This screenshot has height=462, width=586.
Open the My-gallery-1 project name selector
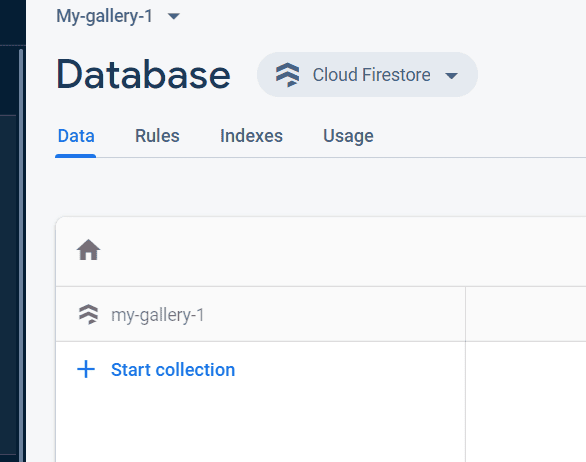(x=104, y=16)
